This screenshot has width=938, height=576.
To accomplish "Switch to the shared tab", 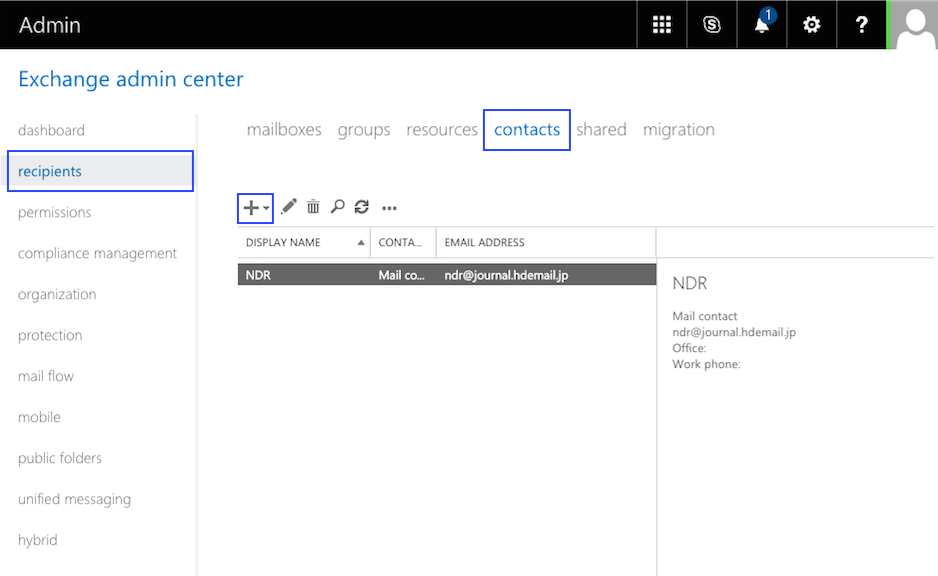I will (x=601, y=130).
